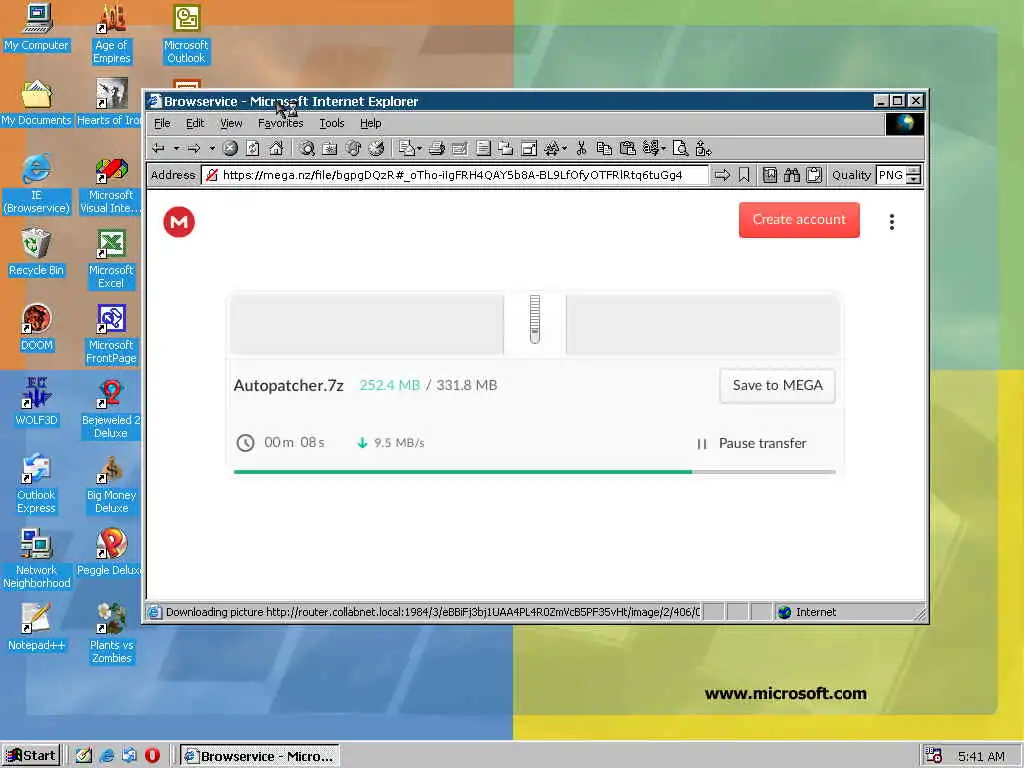Open the Media toolbar icon
The height and width of the screenshot is (768, 1024).
pos(353,149)
